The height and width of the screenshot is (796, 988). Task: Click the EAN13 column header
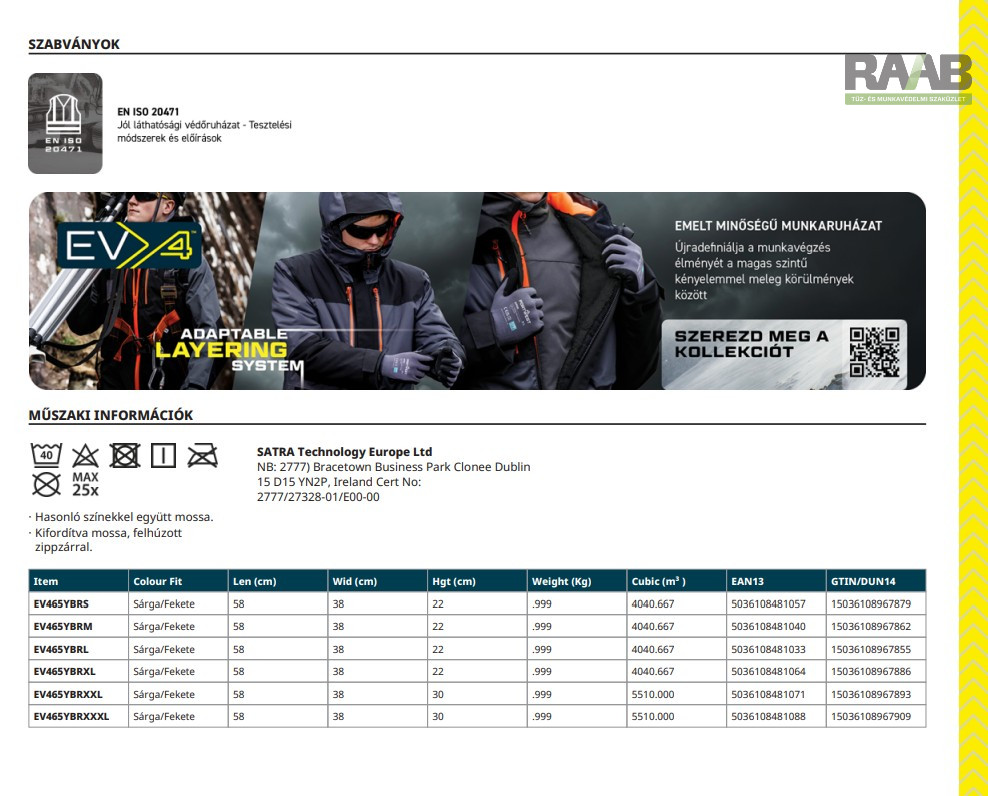[x=747, y=581]
